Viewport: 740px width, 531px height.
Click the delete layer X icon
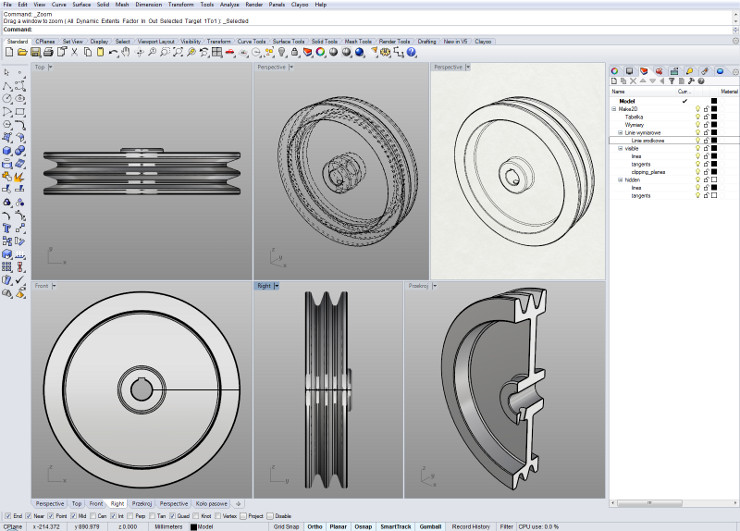633,81
